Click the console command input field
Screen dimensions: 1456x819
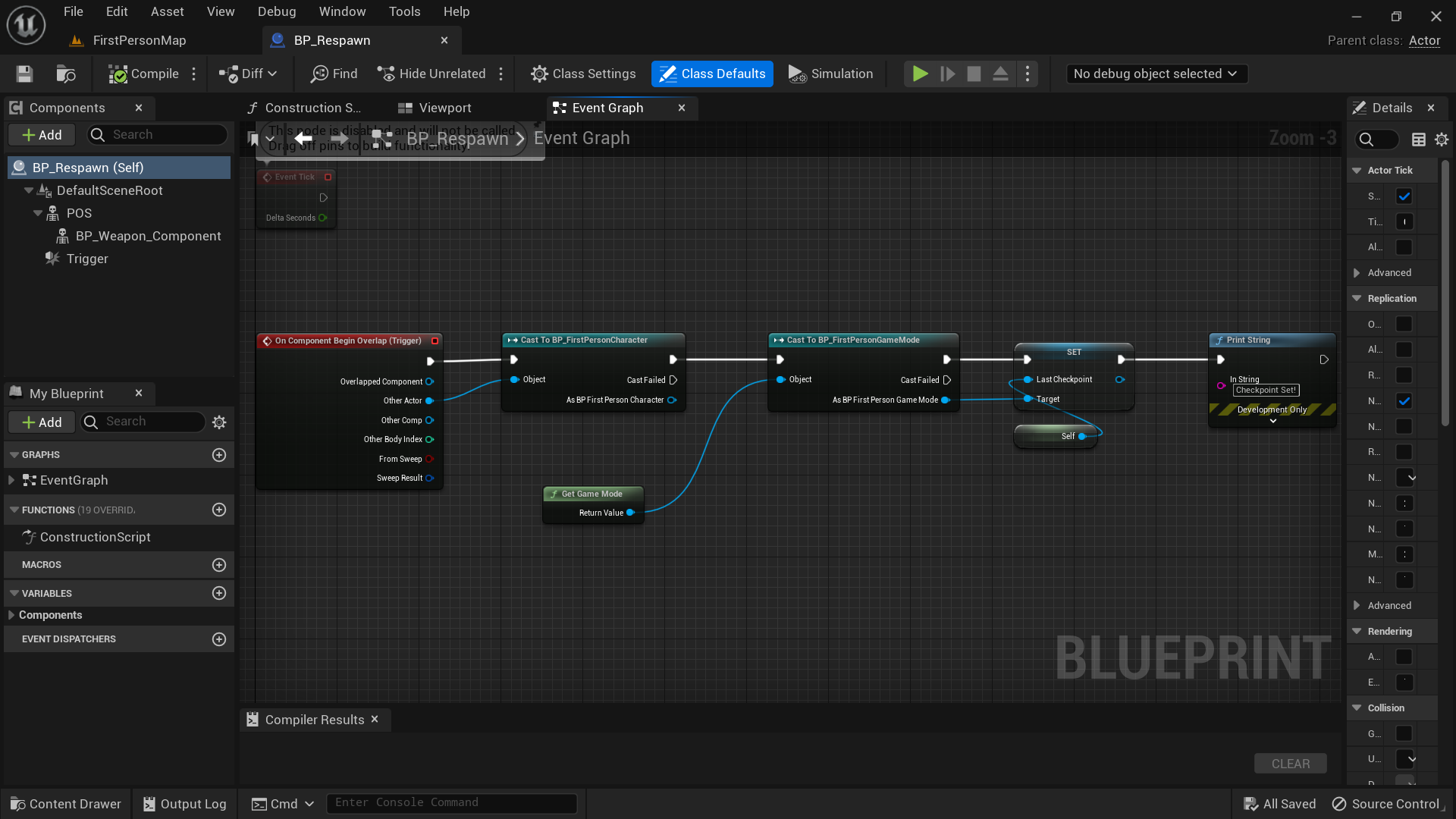click(x=451, y=802)
